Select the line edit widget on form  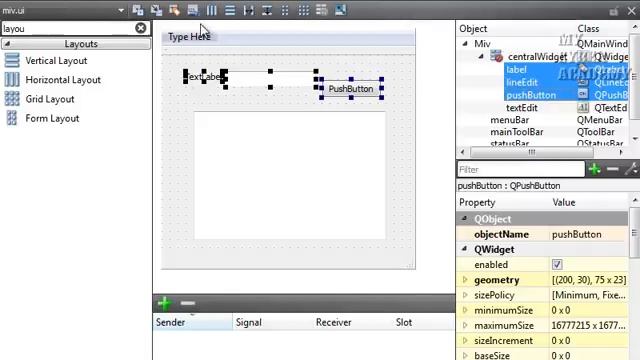(x=270, y=78)
